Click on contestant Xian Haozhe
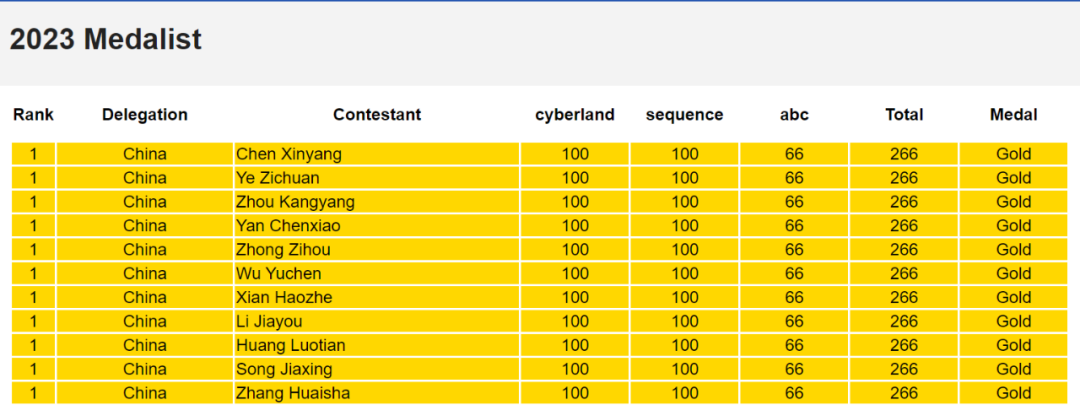Screen dimensions: 1080x405 [x=284, y=298]
